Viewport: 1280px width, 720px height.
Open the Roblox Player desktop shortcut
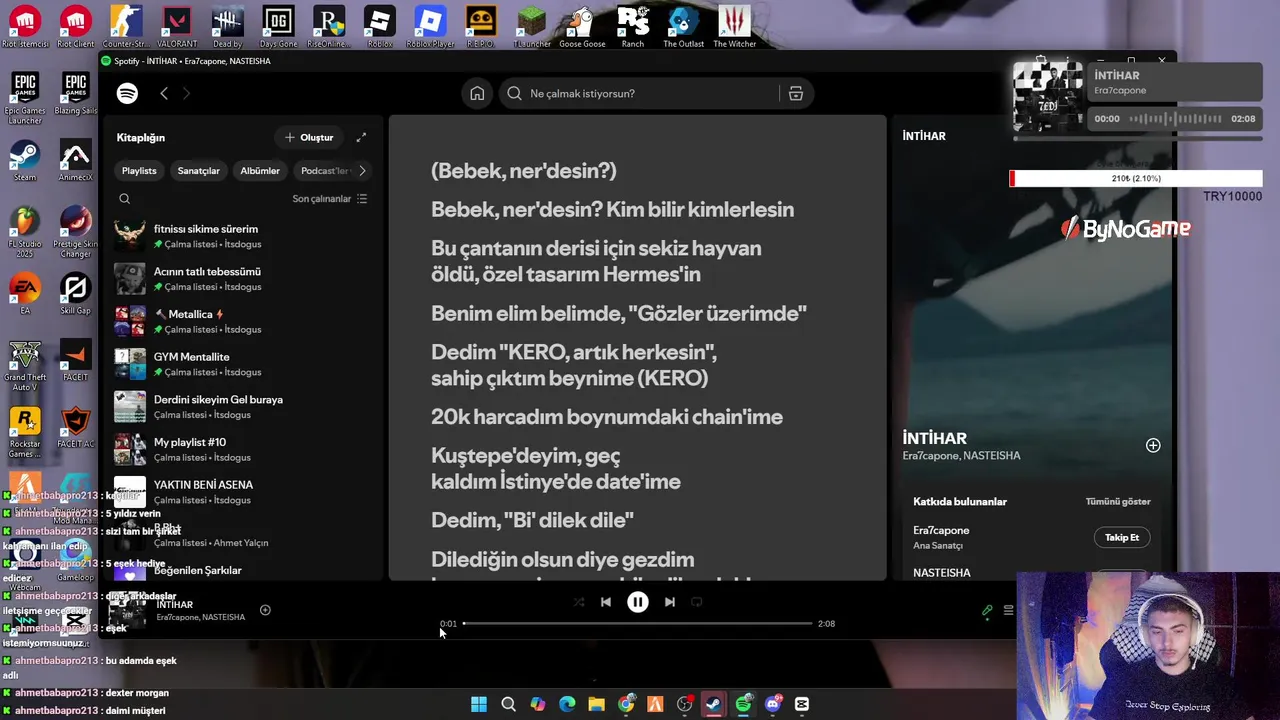click(430, 26)
